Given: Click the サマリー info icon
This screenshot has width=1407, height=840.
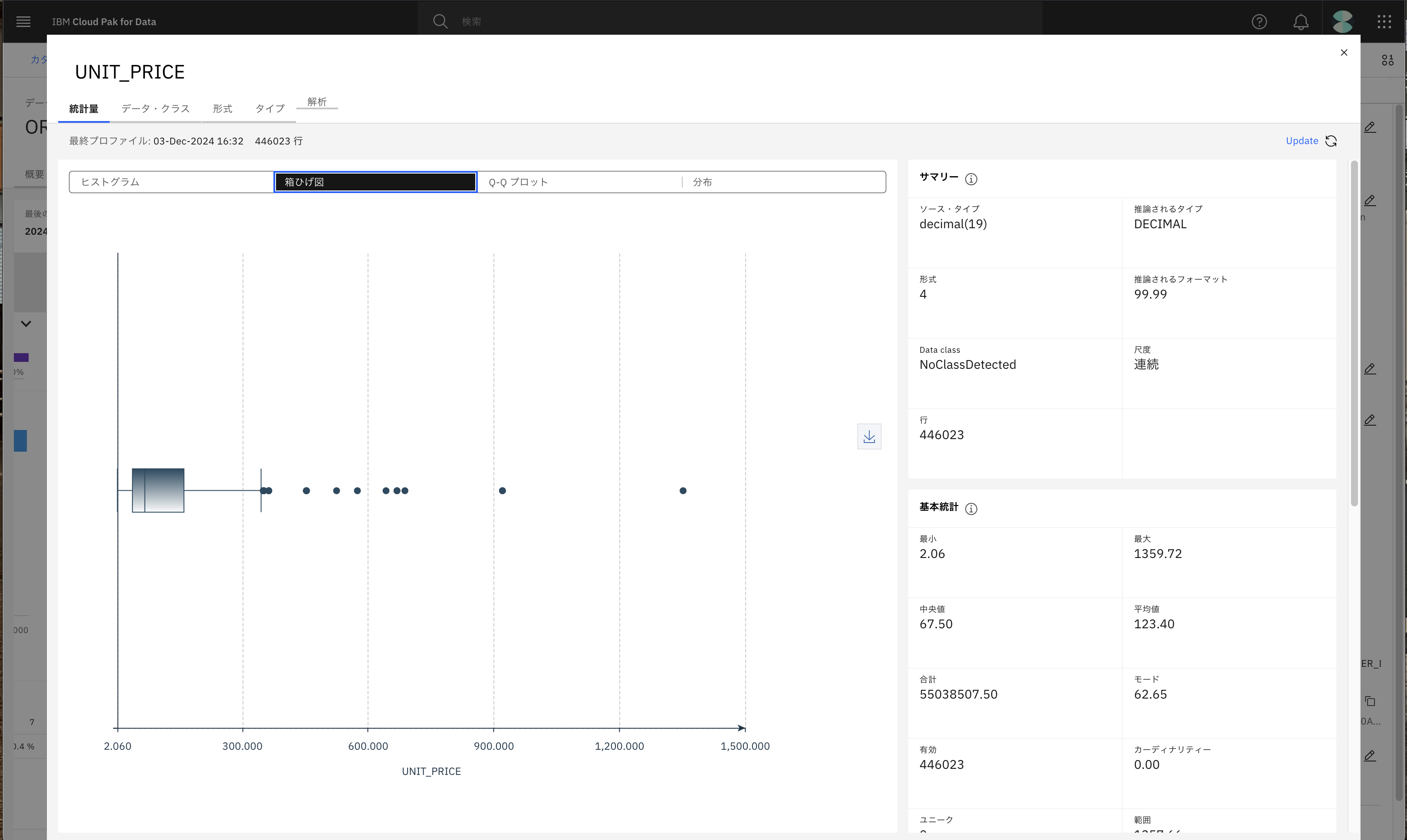Looking at the screenshot, I should point(971,179).
